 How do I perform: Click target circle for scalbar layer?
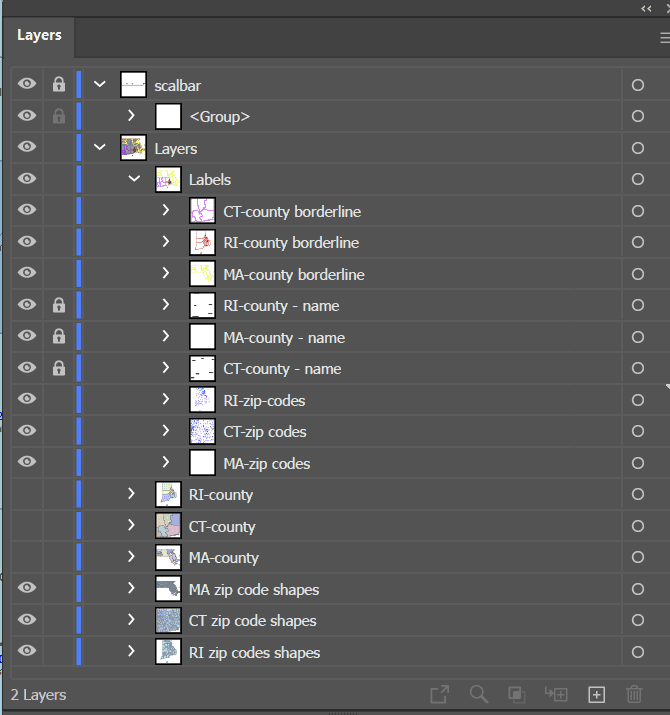pyautogui.click(x=638, y=85)
